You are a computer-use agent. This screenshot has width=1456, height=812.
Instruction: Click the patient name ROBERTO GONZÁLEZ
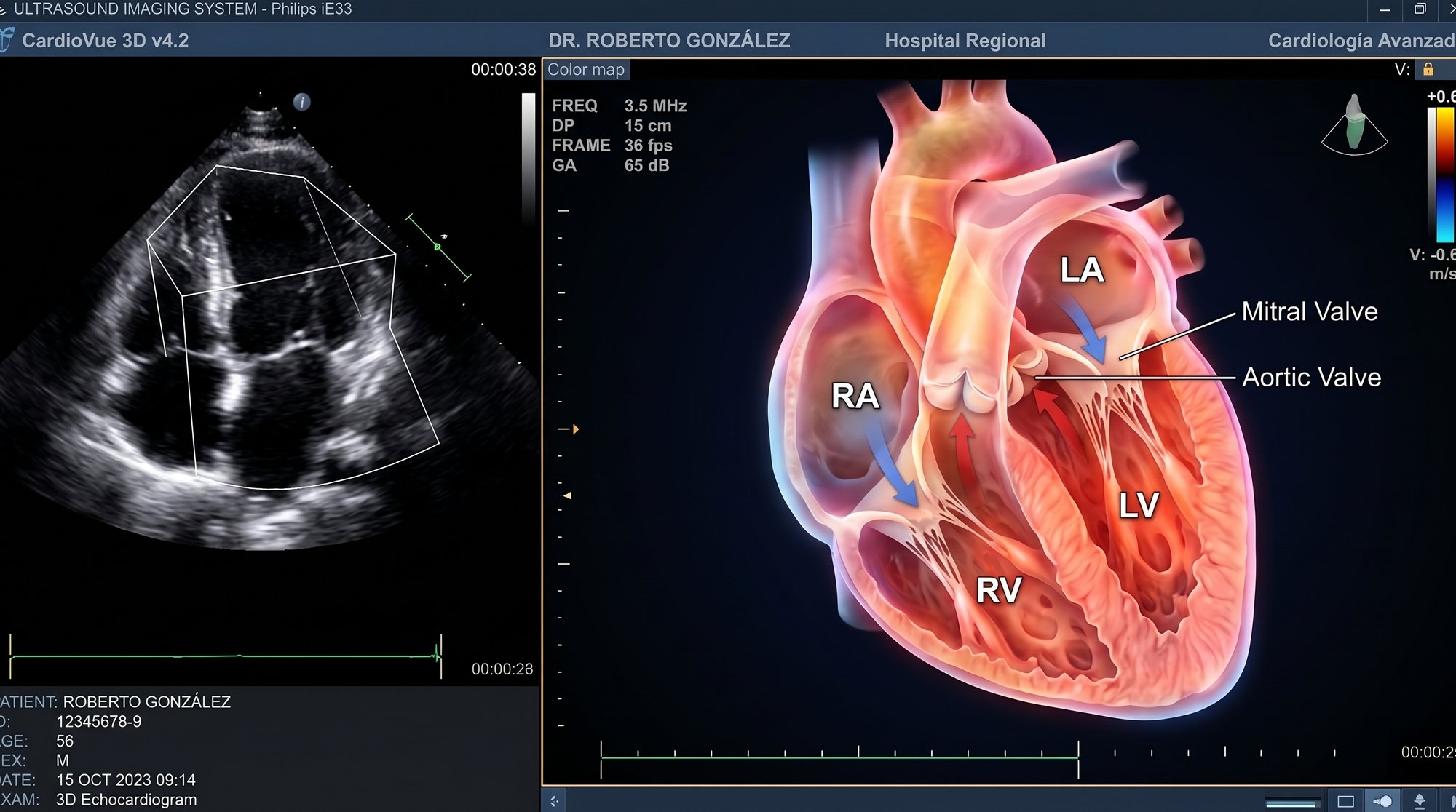coord(146,702)
